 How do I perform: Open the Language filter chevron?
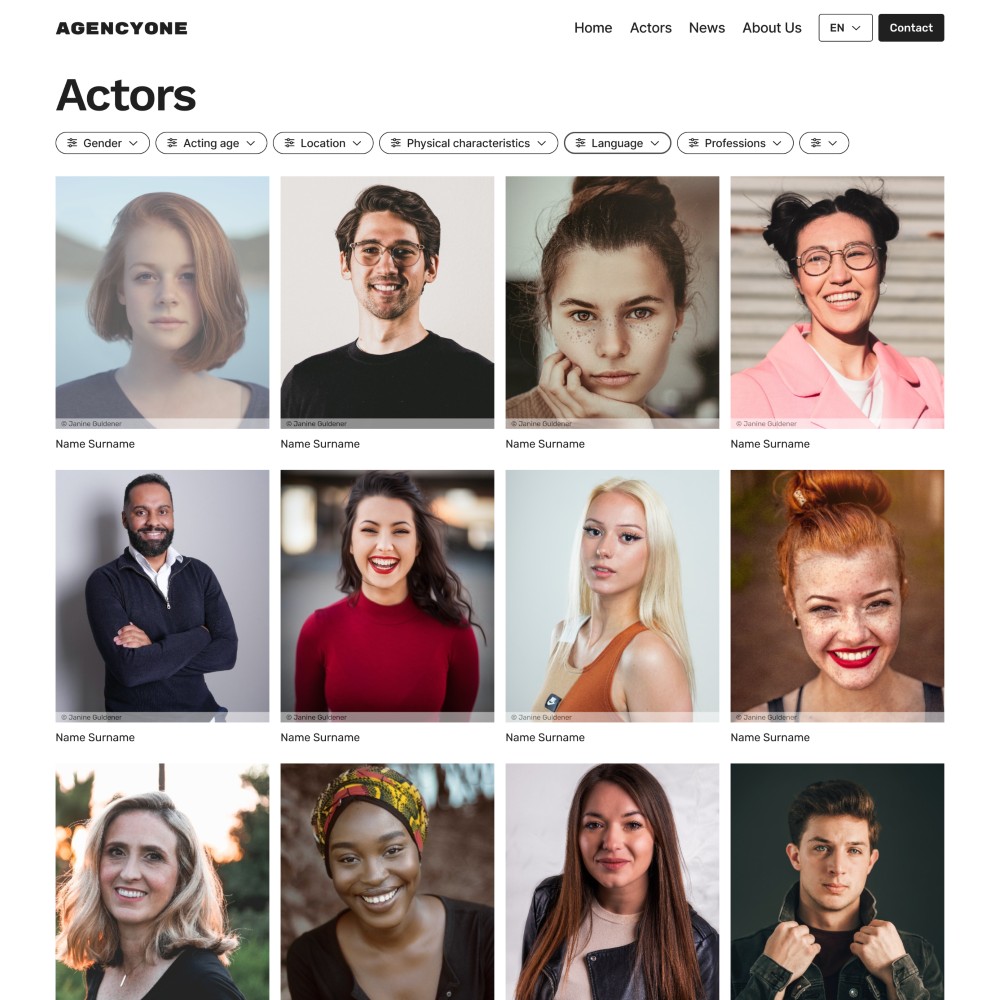[654, 143]
